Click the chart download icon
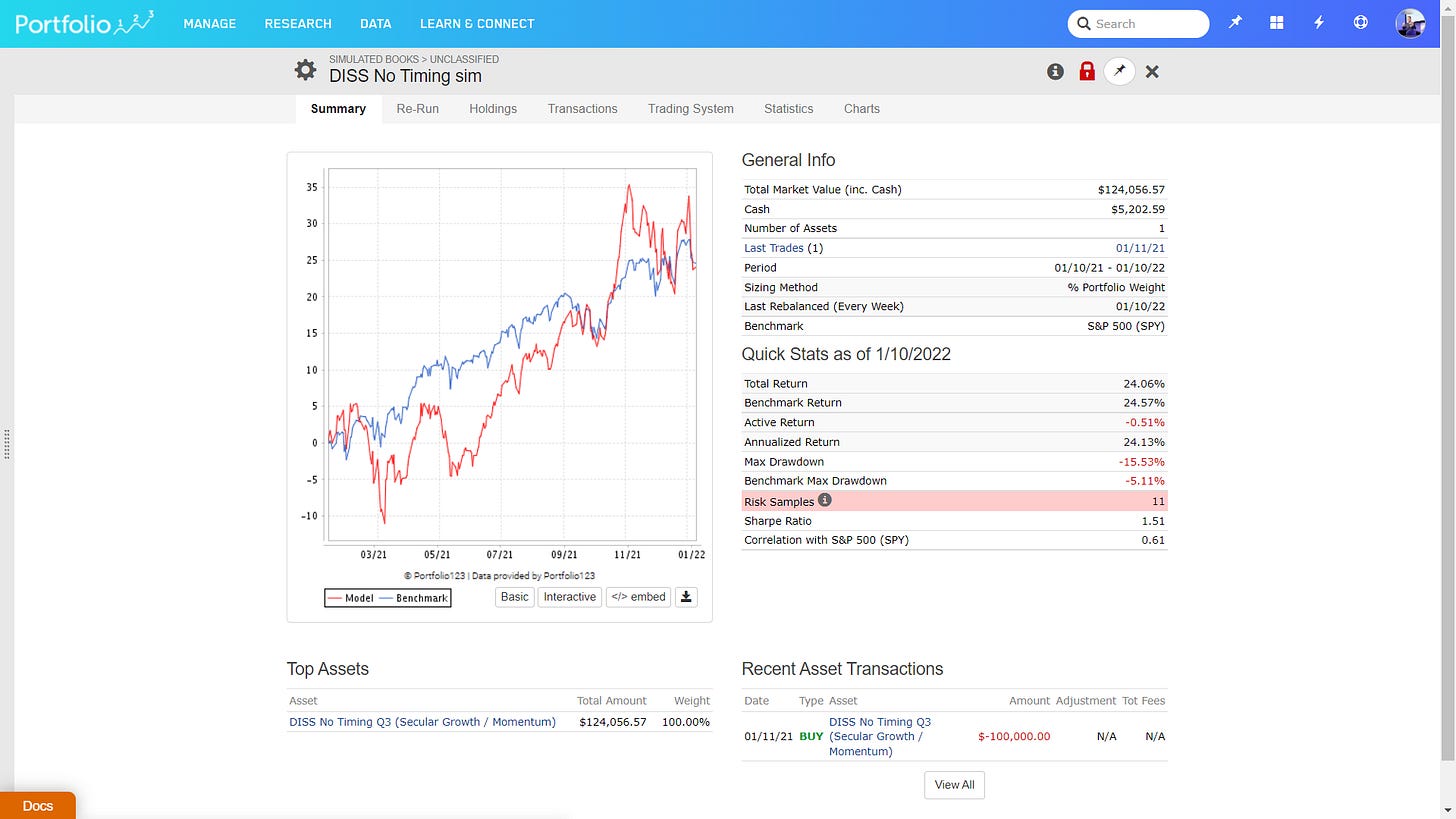The height and width of the screenshot is (819, 1456). 686,597
